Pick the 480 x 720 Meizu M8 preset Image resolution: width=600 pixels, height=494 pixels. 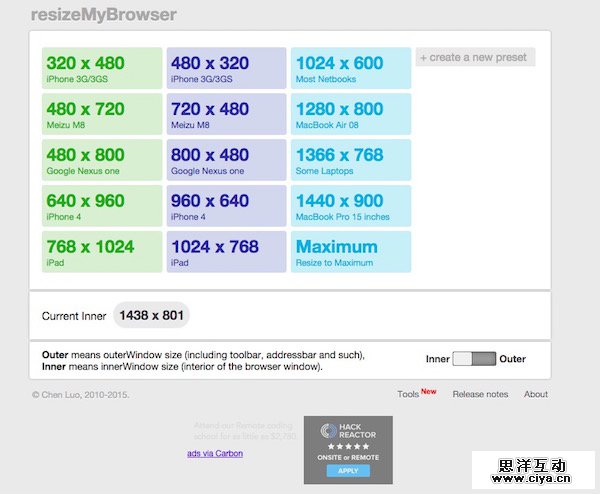tap(102, 114)
